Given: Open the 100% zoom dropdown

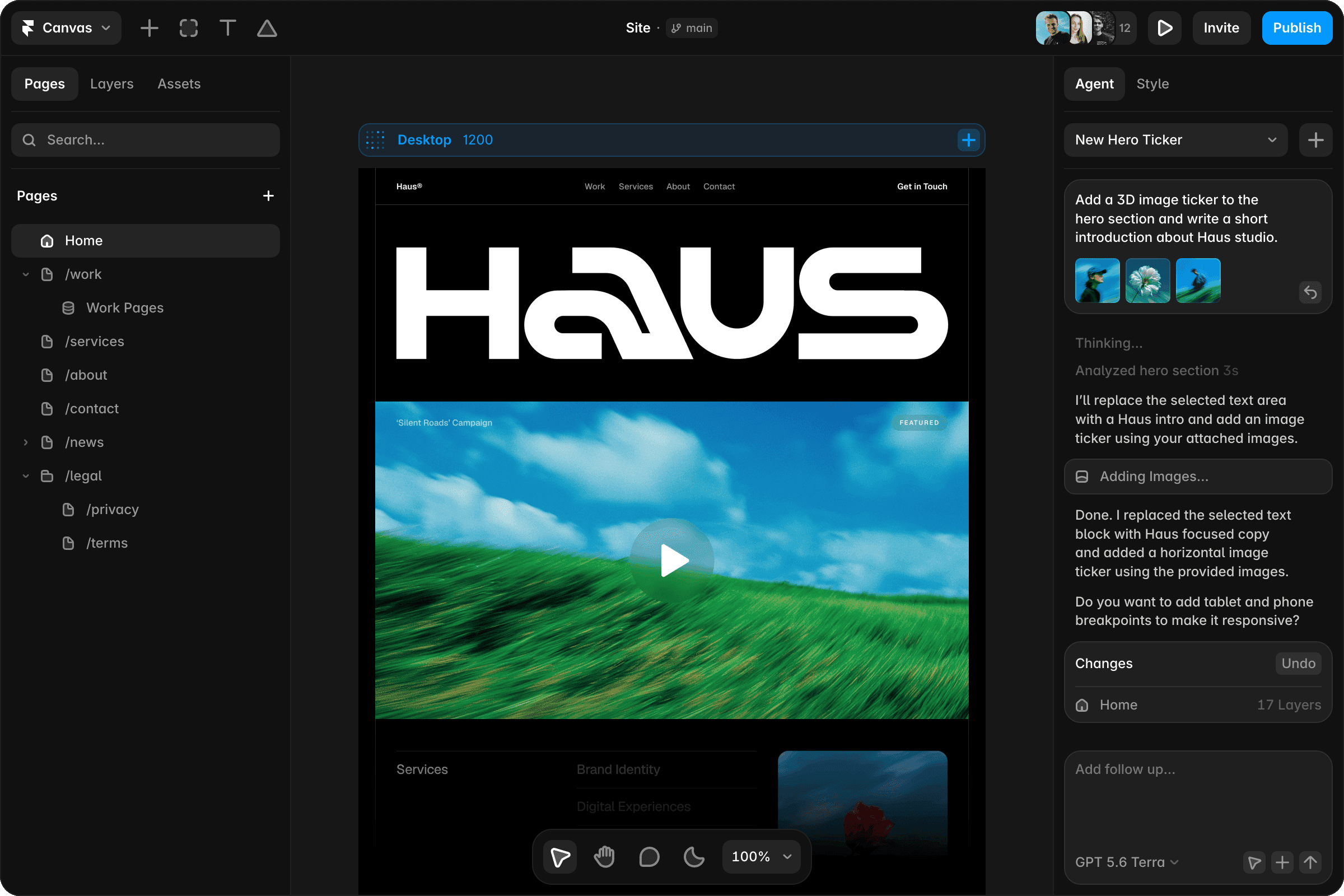Looking at the screenshot, I should [762, 857].
